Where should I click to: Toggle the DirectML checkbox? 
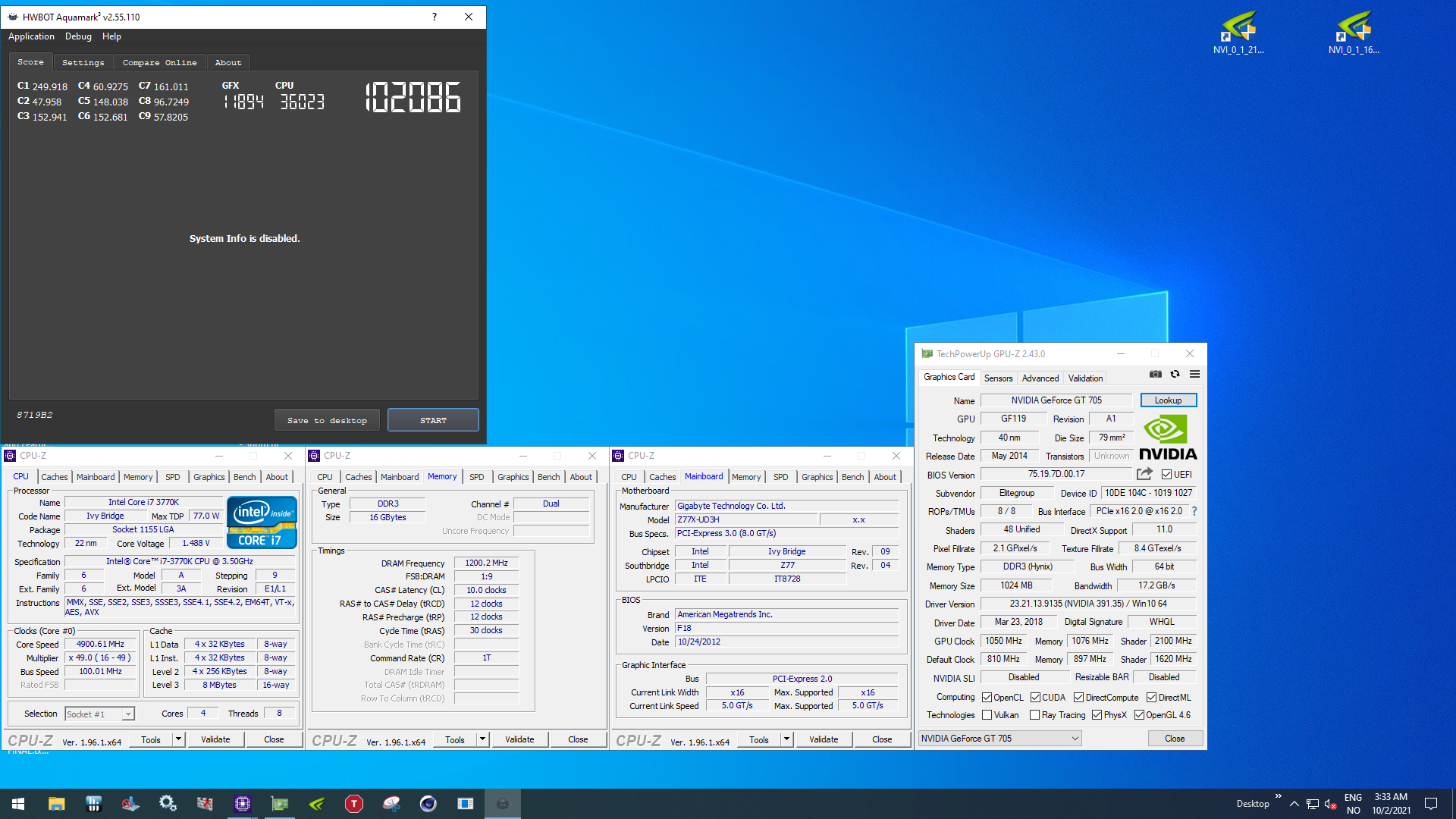click(x=1151, y=698)
